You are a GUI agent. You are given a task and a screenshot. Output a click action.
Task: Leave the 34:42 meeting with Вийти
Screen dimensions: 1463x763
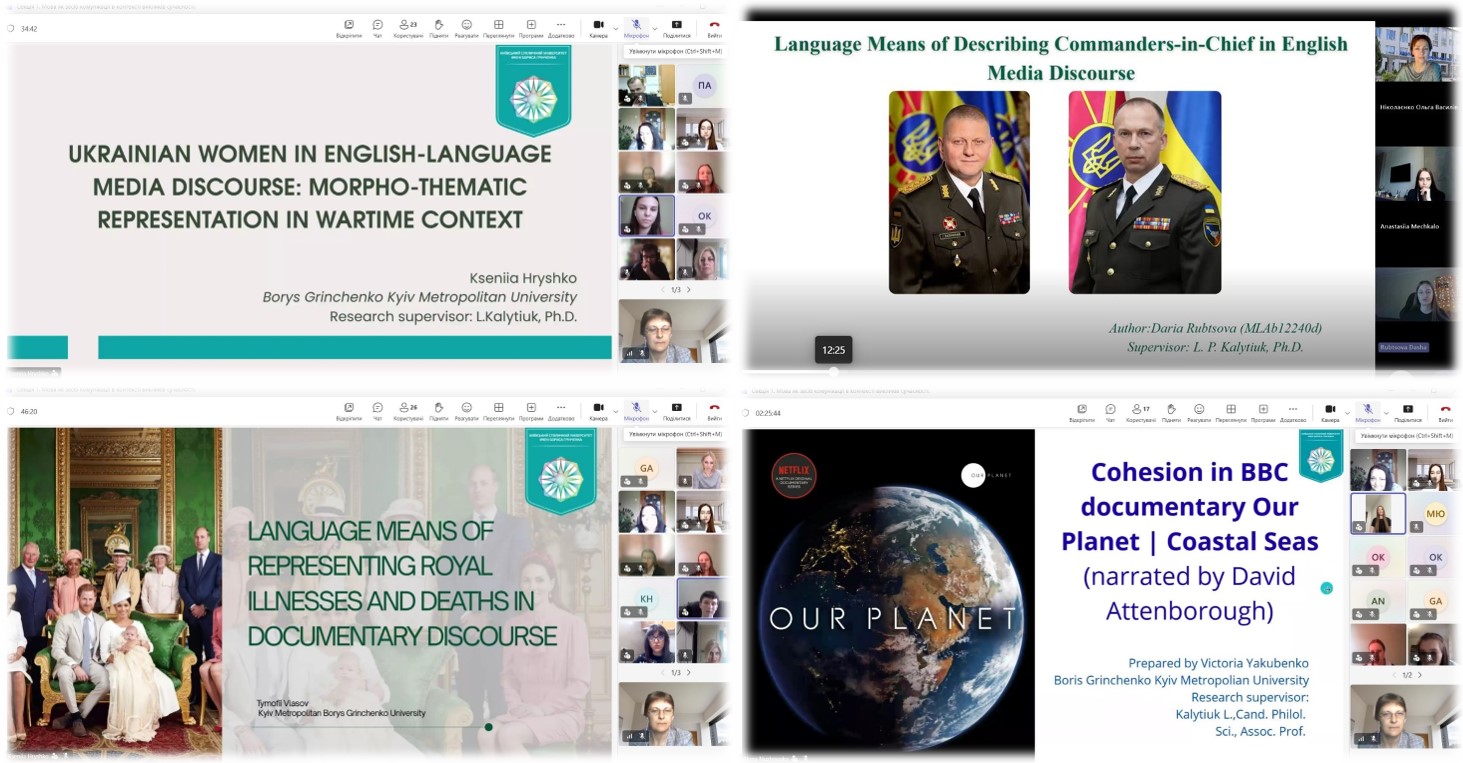(714, 28)
